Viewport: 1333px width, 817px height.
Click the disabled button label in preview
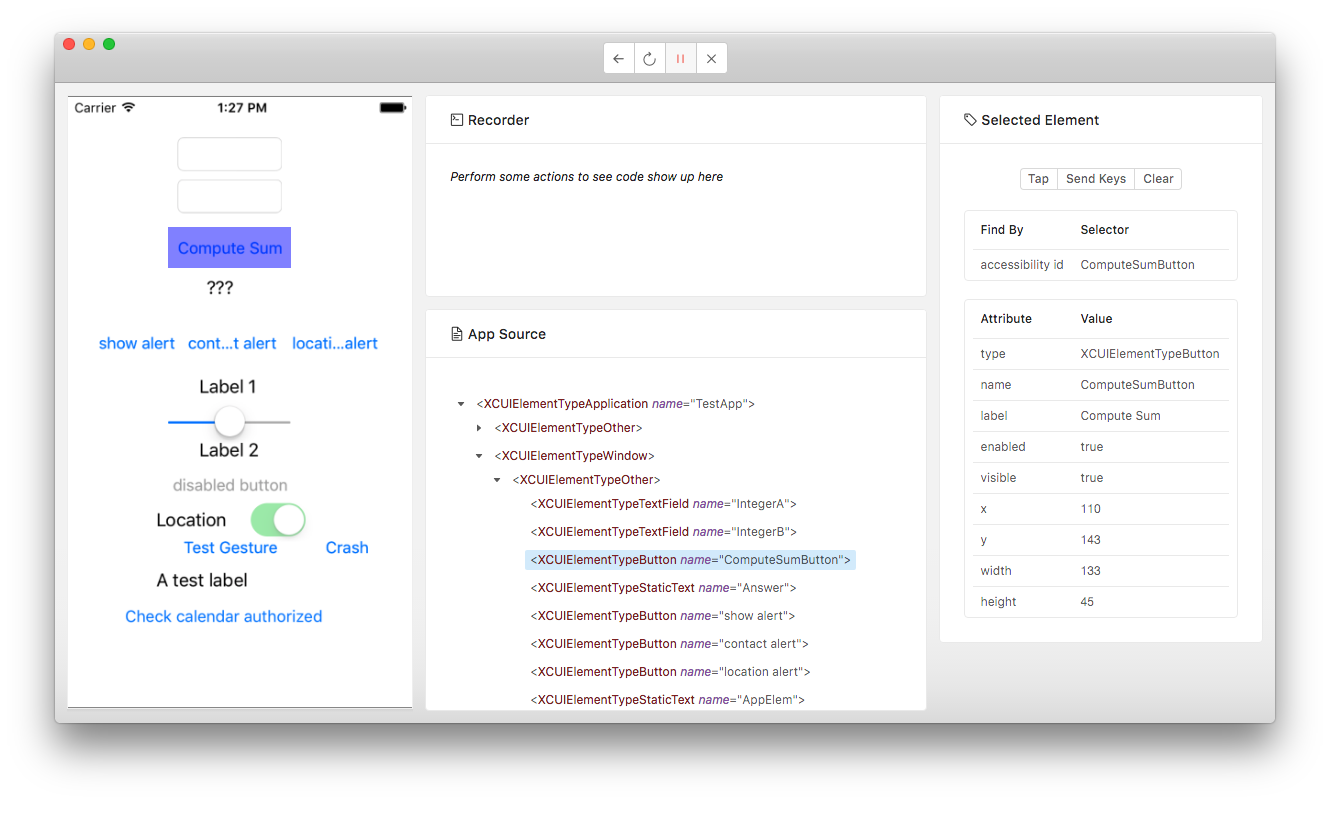[x=230, y=485]
